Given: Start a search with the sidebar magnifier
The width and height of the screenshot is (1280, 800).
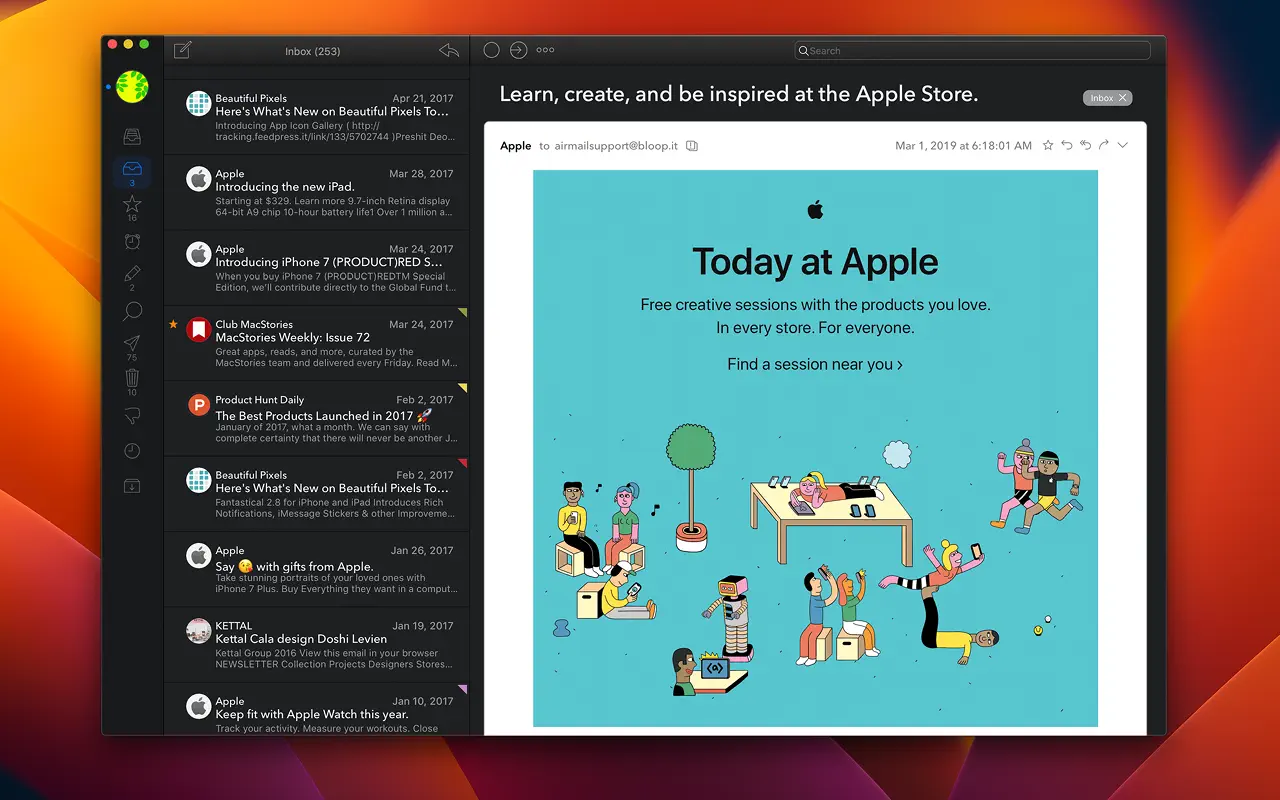Looking at the screenshot, I should tap(132, 311).
